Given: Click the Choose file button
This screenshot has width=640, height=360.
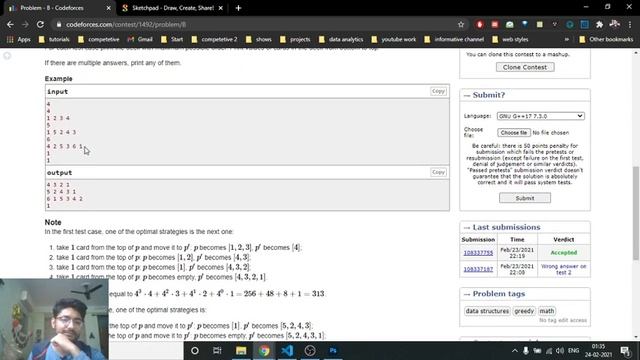Looking at the screenshot, I should [x=513, y=133].
